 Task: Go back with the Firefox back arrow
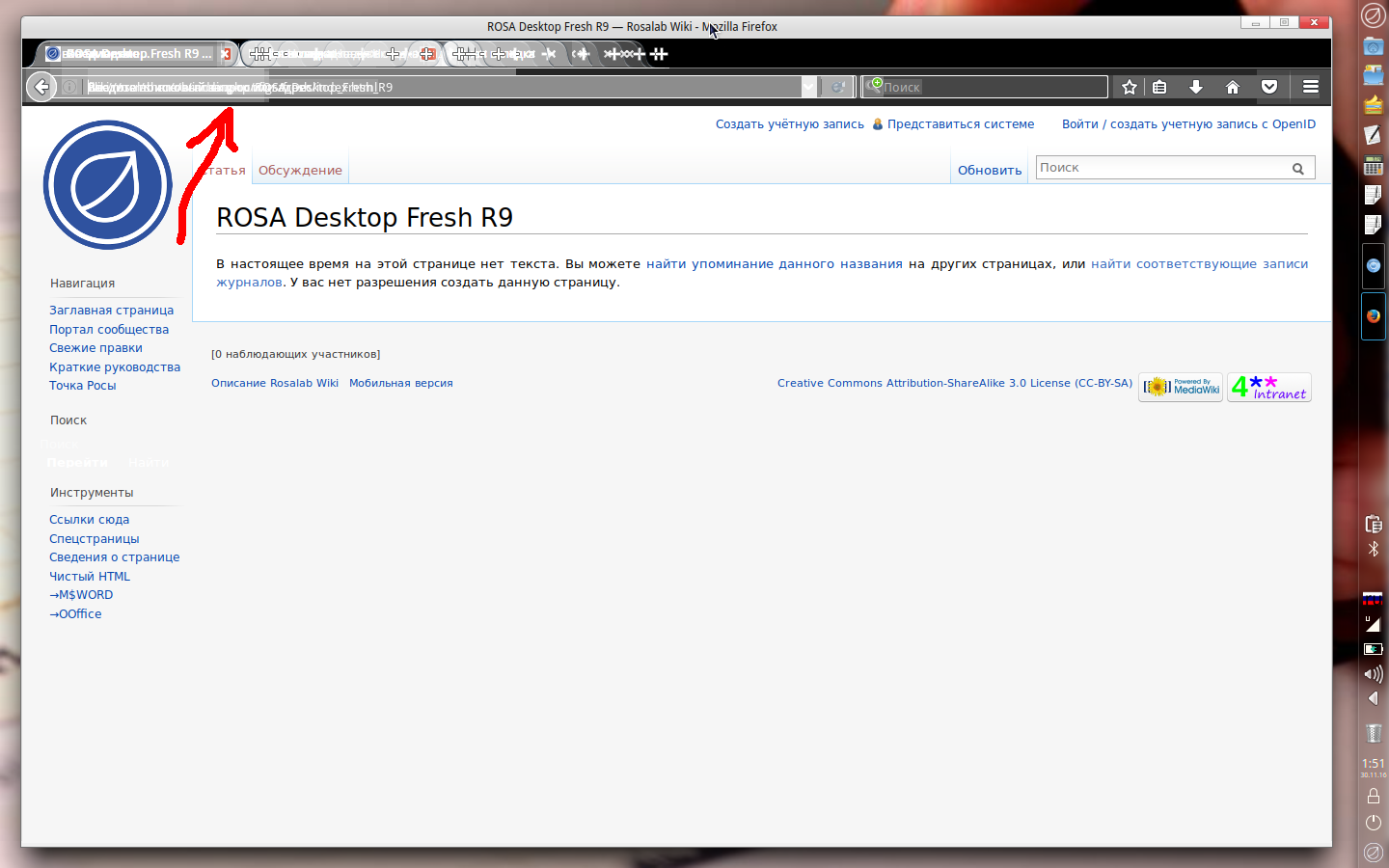click(x=41, y=87)
